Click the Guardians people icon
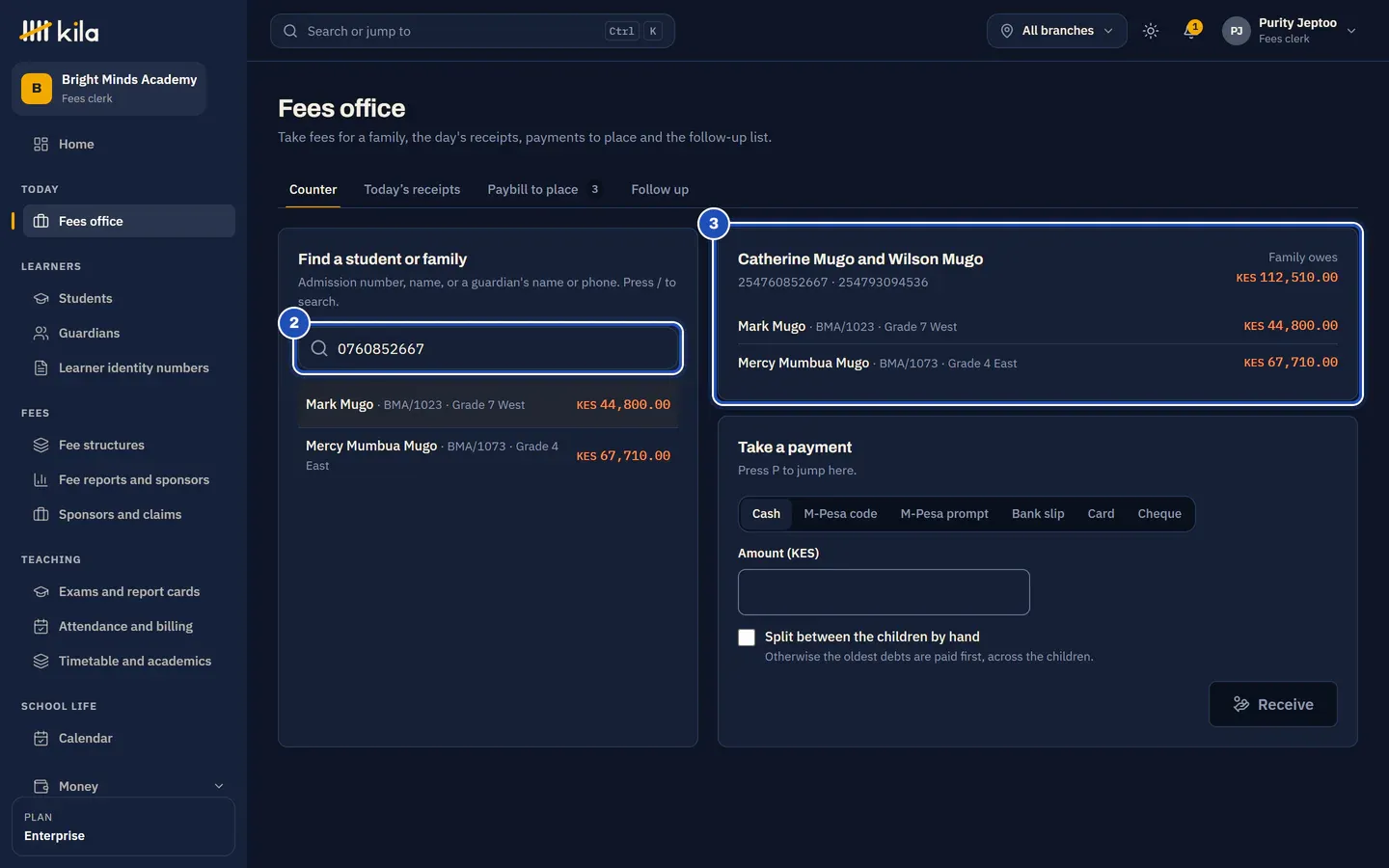Viewport: 1389px width, 868px height. point(41,333)
